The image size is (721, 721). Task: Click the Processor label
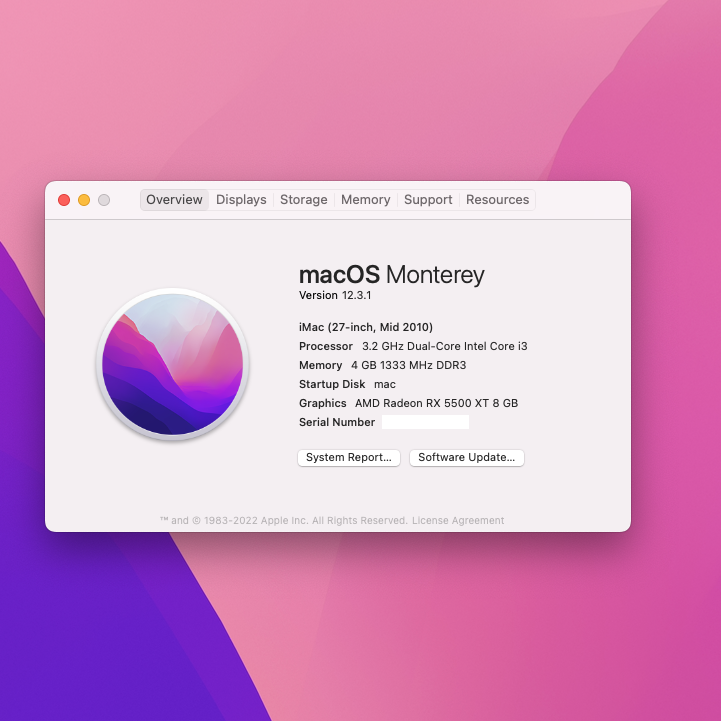326,346
